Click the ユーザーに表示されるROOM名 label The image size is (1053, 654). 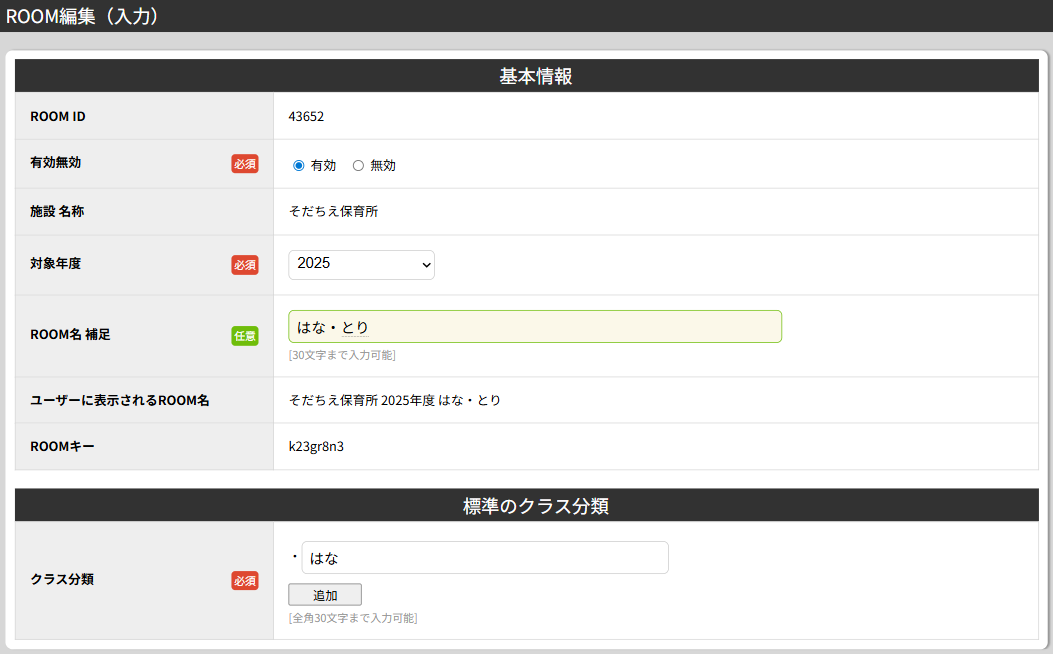click(x=120, y=400)
